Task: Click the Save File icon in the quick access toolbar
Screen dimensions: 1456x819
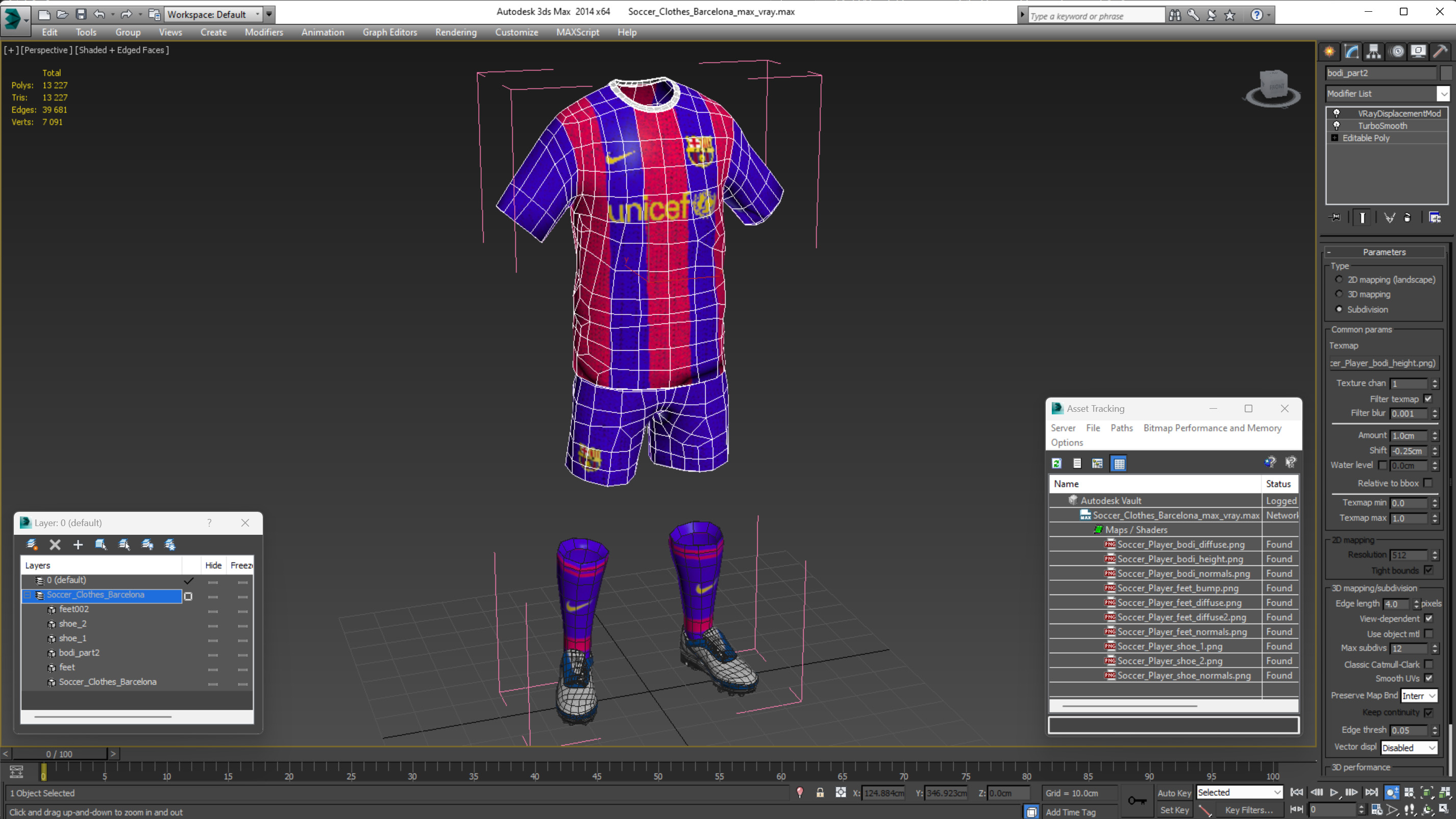Action: tap(81, 14)
